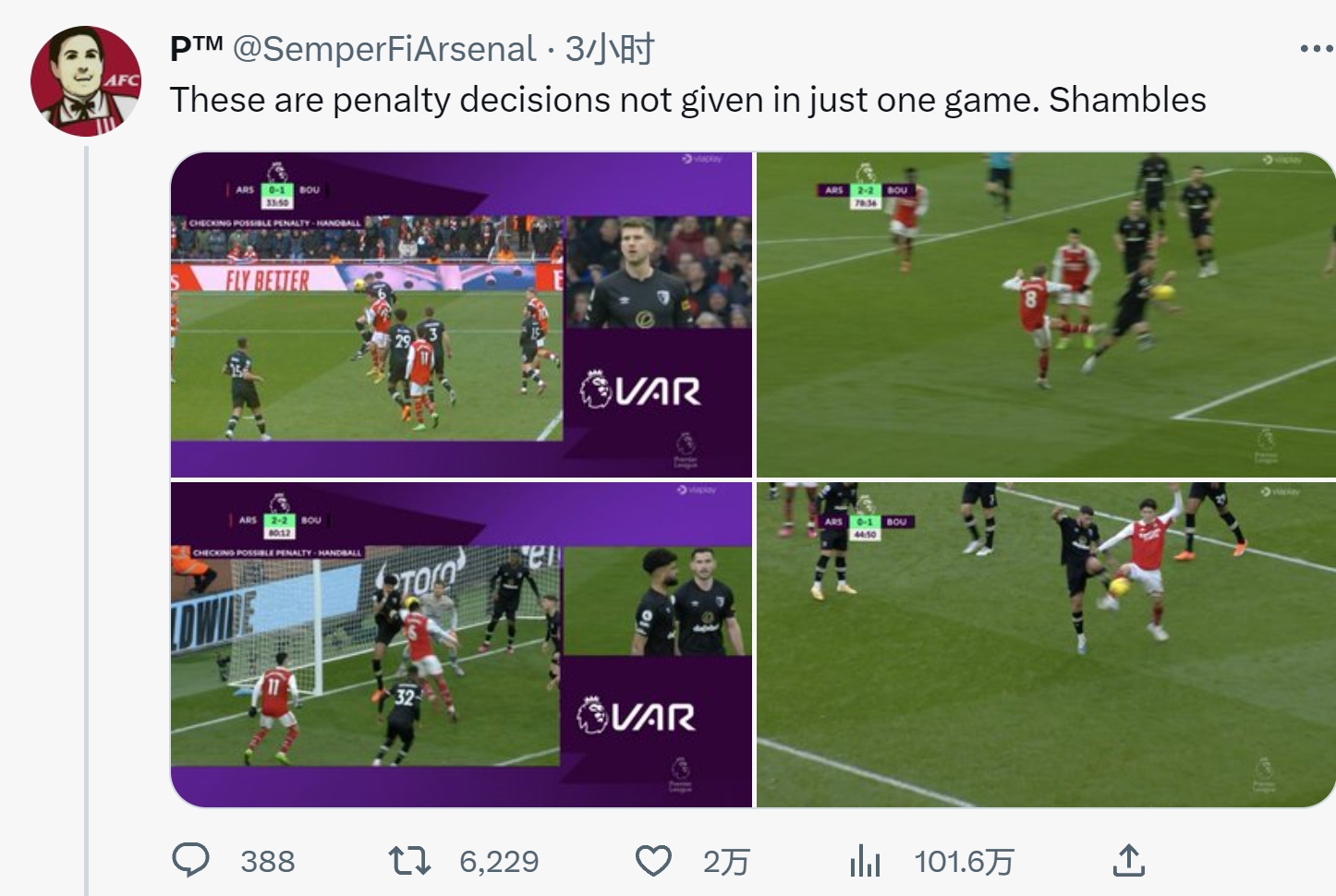Viewport: 1336px width, 896px height.
Task: Open the 78:36 number 8 challenge image
Action: click(x=1046, y=314)
